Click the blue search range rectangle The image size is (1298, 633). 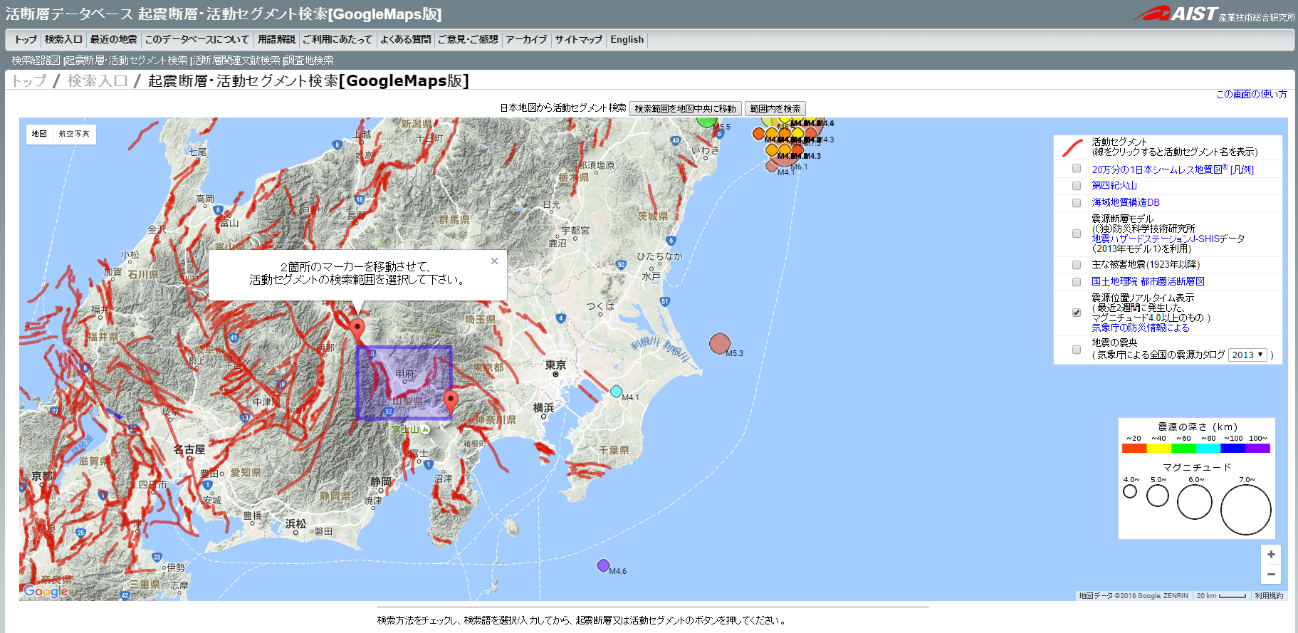click(404, 383)
